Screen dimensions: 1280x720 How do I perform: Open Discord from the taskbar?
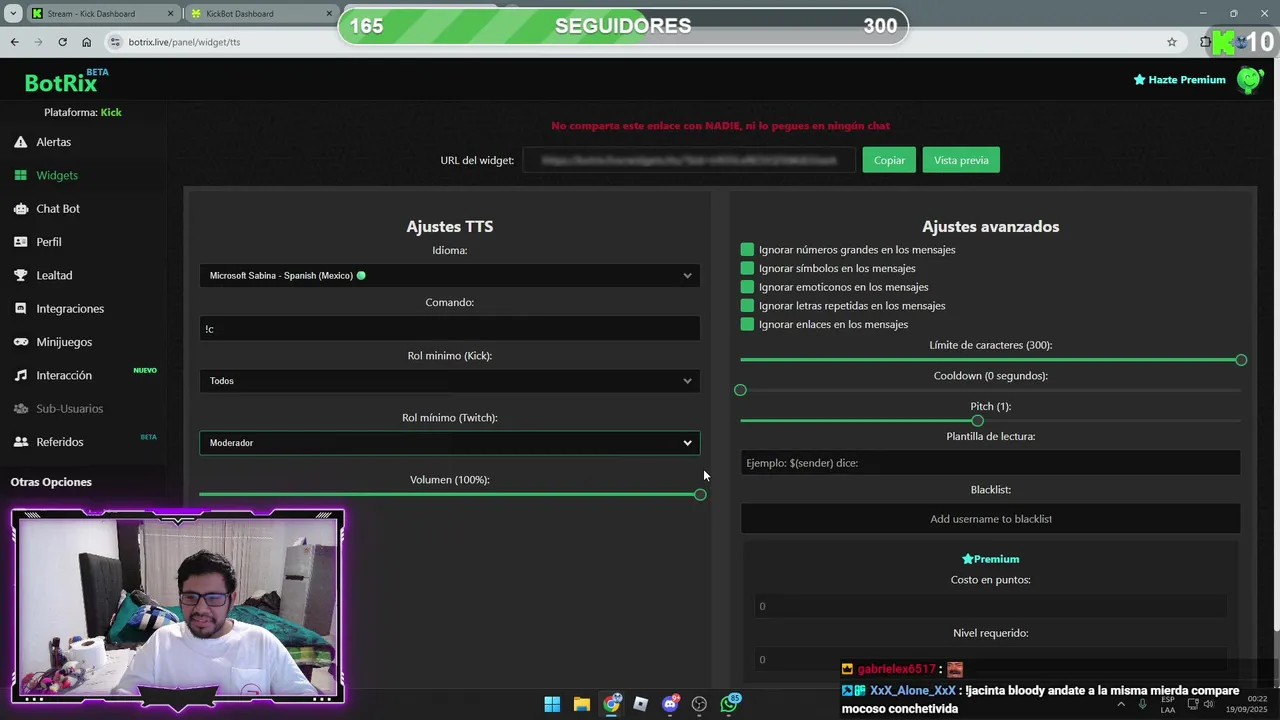pyautogui.click(x=670, y=704)
